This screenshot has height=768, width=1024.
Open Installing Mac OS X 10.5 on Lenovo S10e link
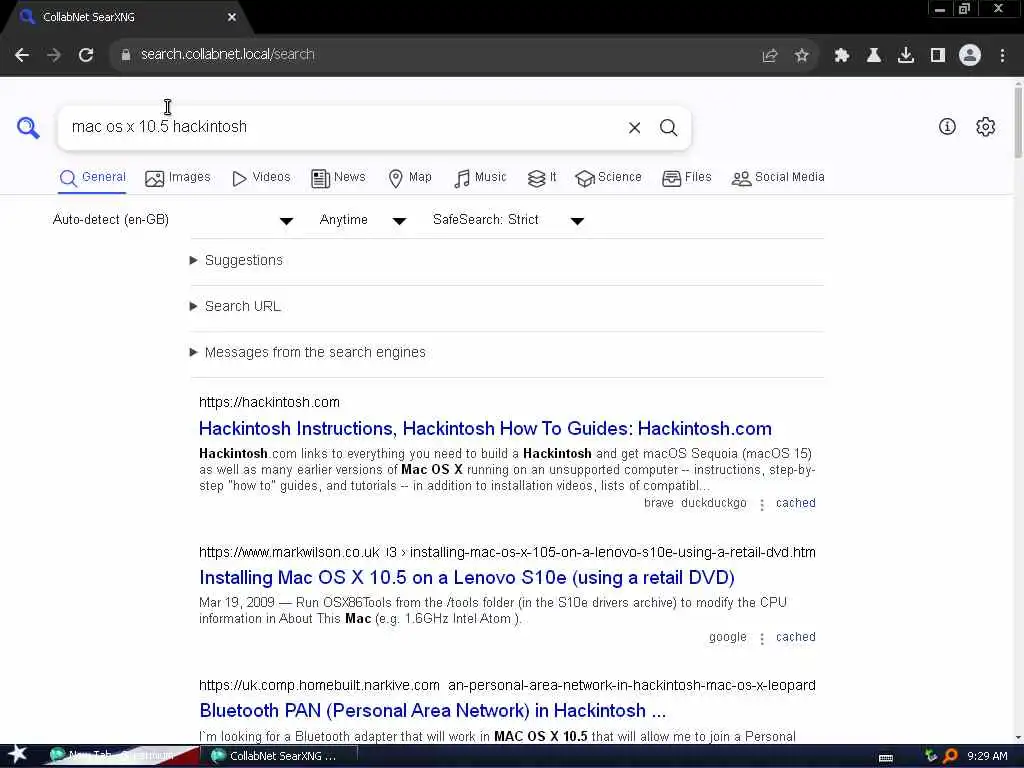467,578
